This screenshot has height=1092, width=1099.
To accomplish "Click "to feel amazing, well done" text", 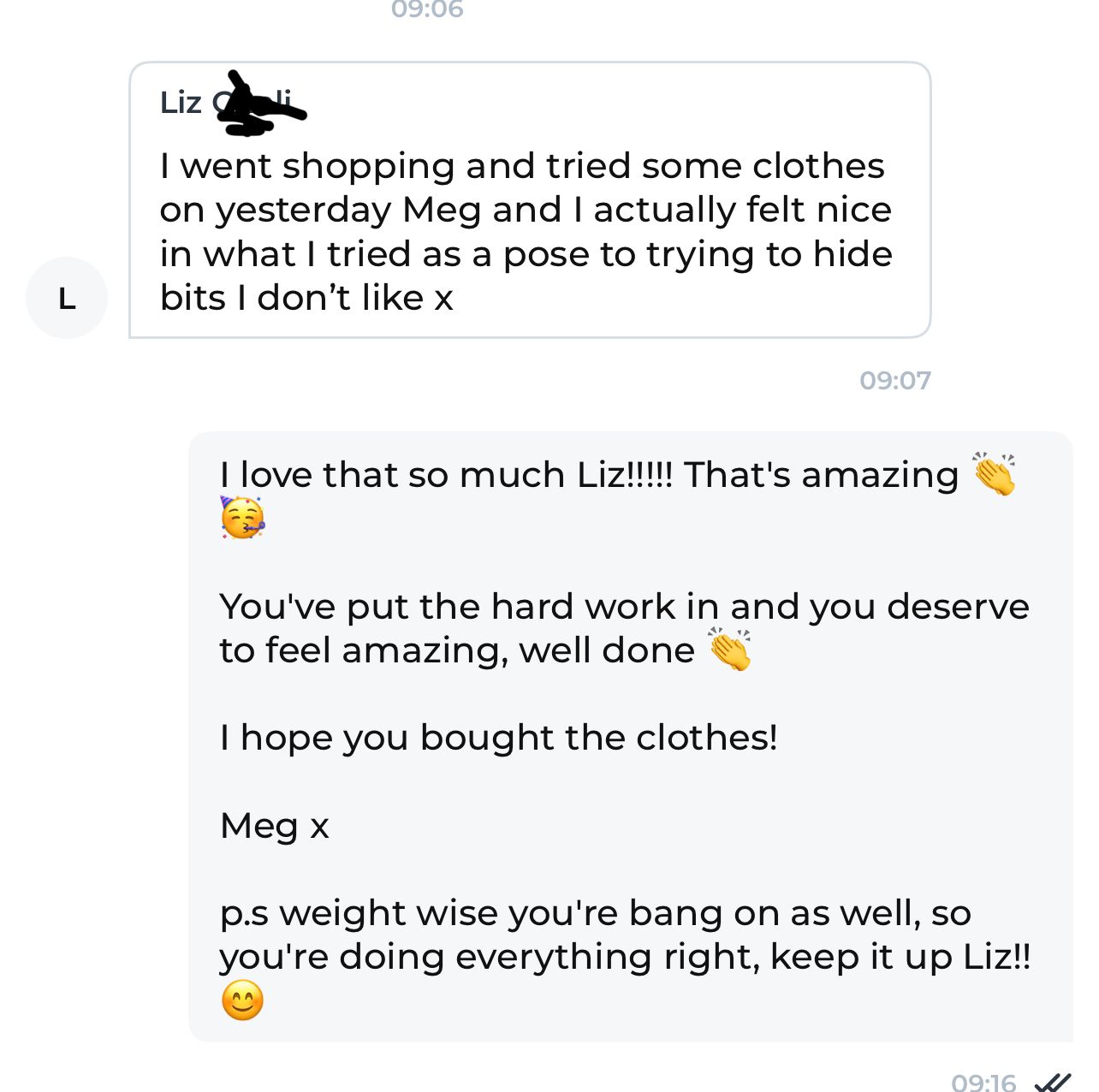I will coord(457,650).
